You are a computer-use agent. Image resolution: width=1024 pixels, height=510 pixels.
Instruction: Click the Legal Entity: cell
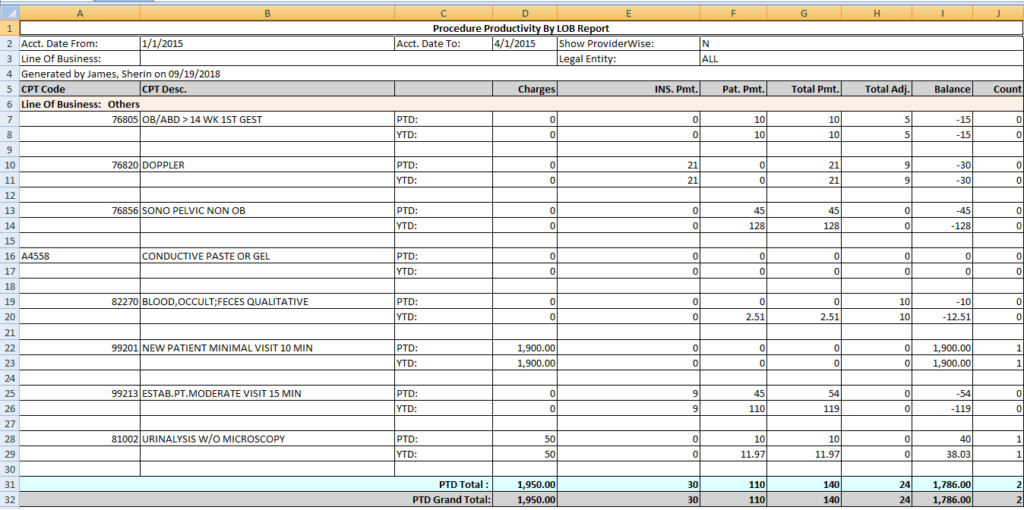point(628,59)
